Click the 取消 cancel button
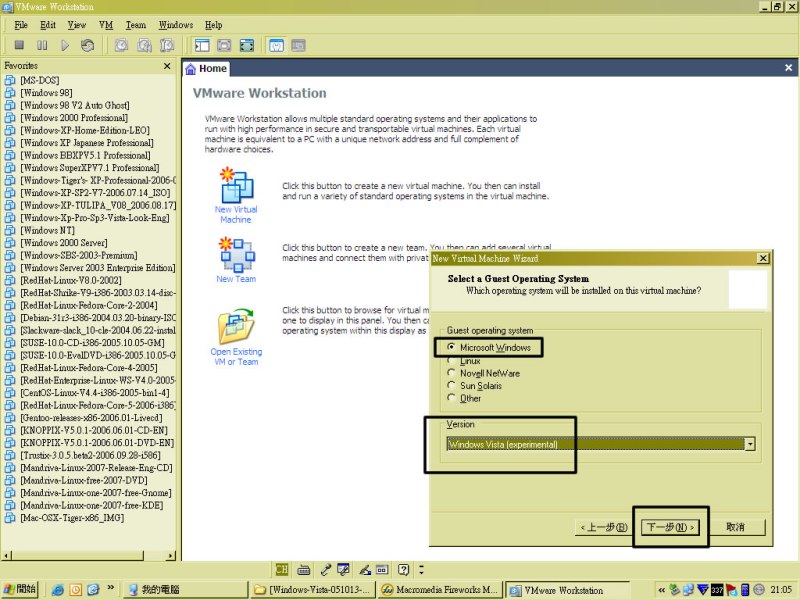 [735, 527]
